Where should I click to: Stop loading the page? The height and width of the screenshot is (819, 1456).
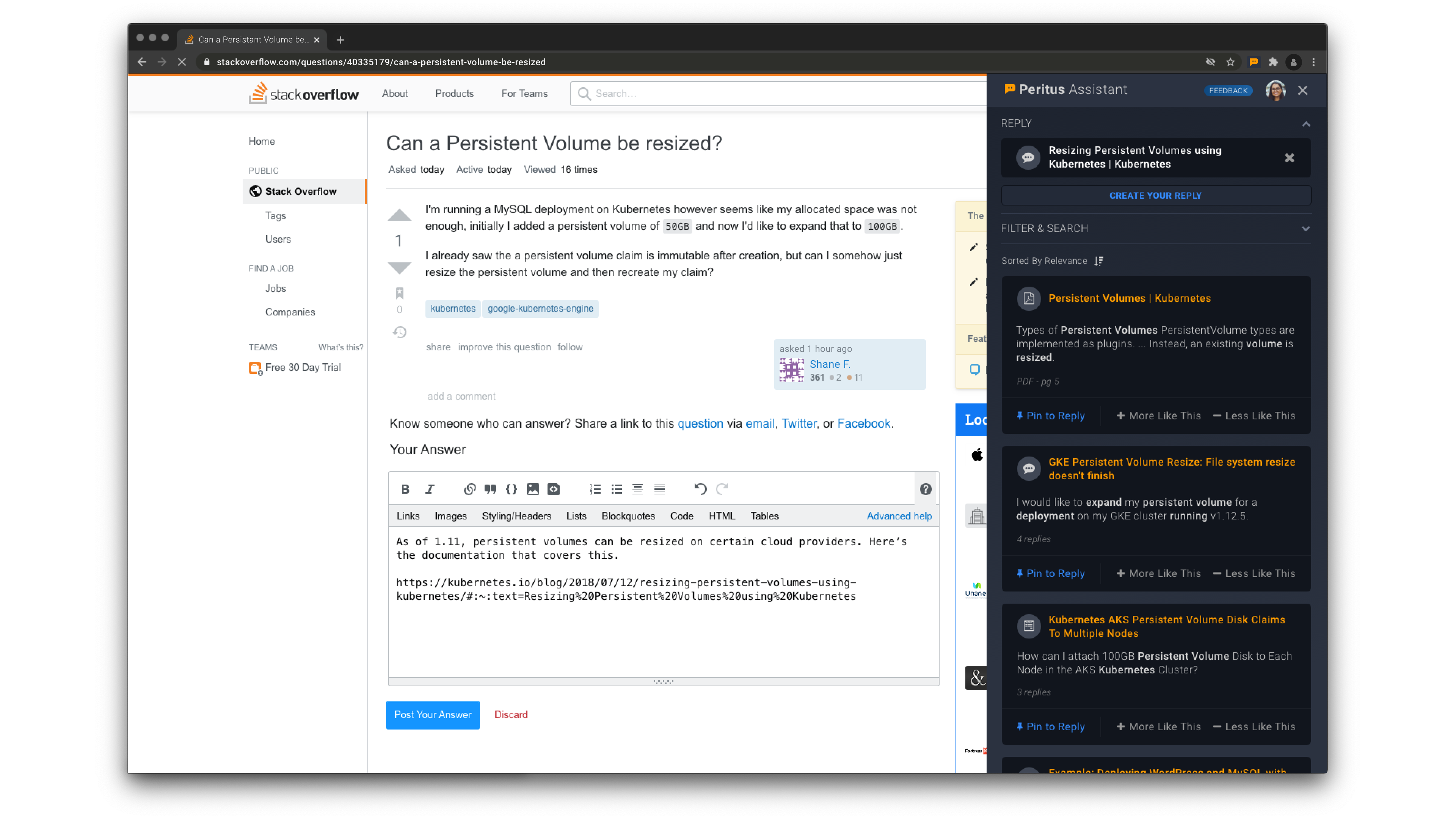[x=182, y=62]
